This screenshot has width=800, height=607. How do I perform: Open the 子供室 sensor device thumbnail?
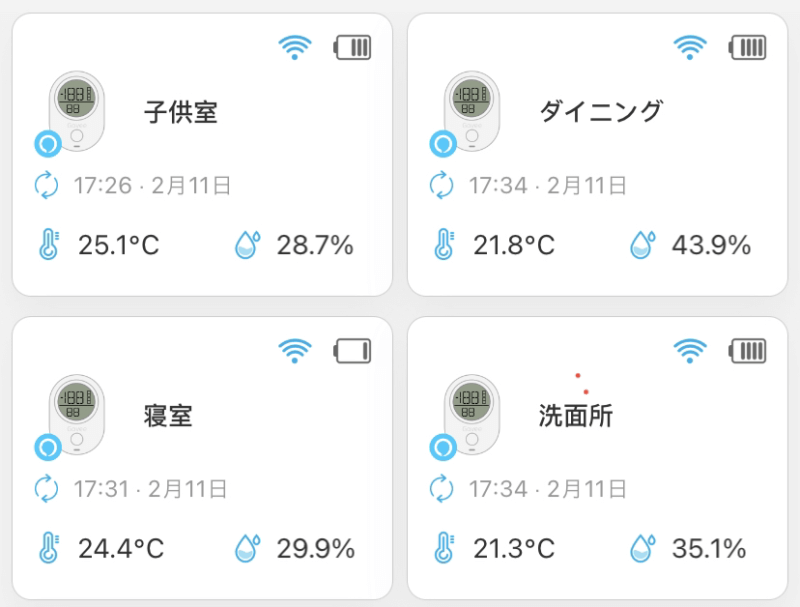point(77,110)
